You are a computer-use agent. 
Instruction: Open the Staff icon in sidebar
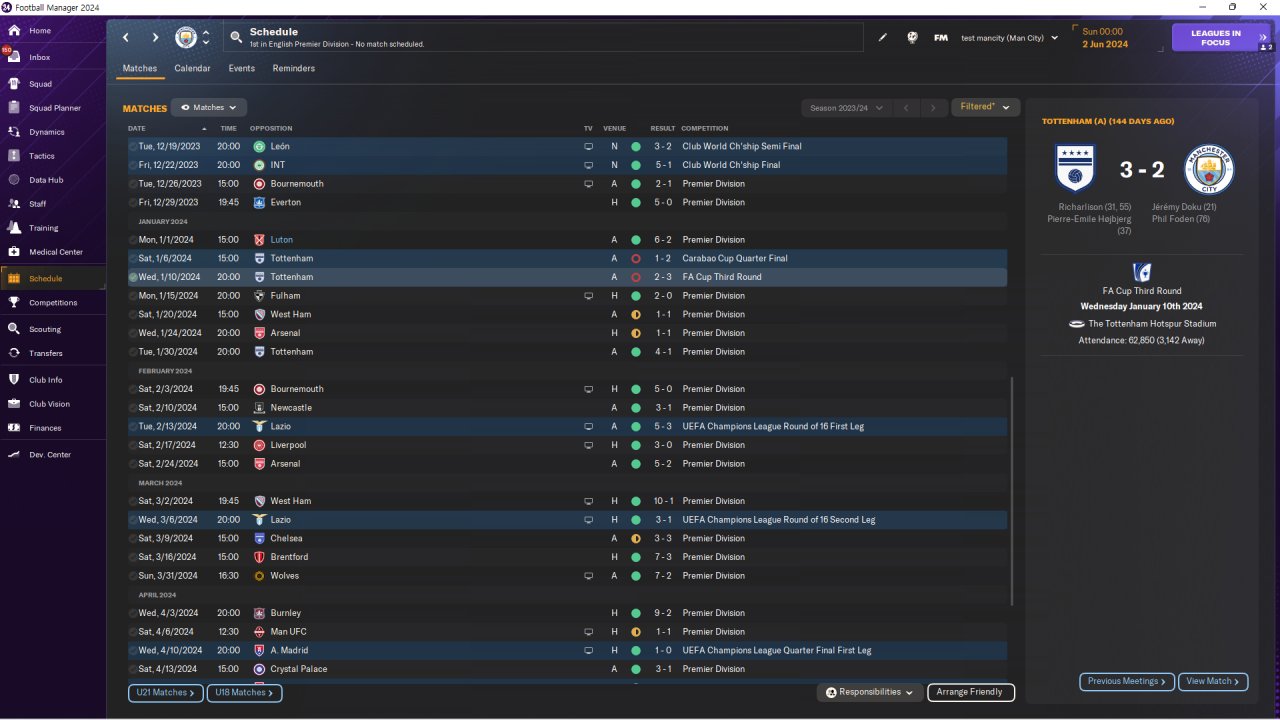[14, 204]
